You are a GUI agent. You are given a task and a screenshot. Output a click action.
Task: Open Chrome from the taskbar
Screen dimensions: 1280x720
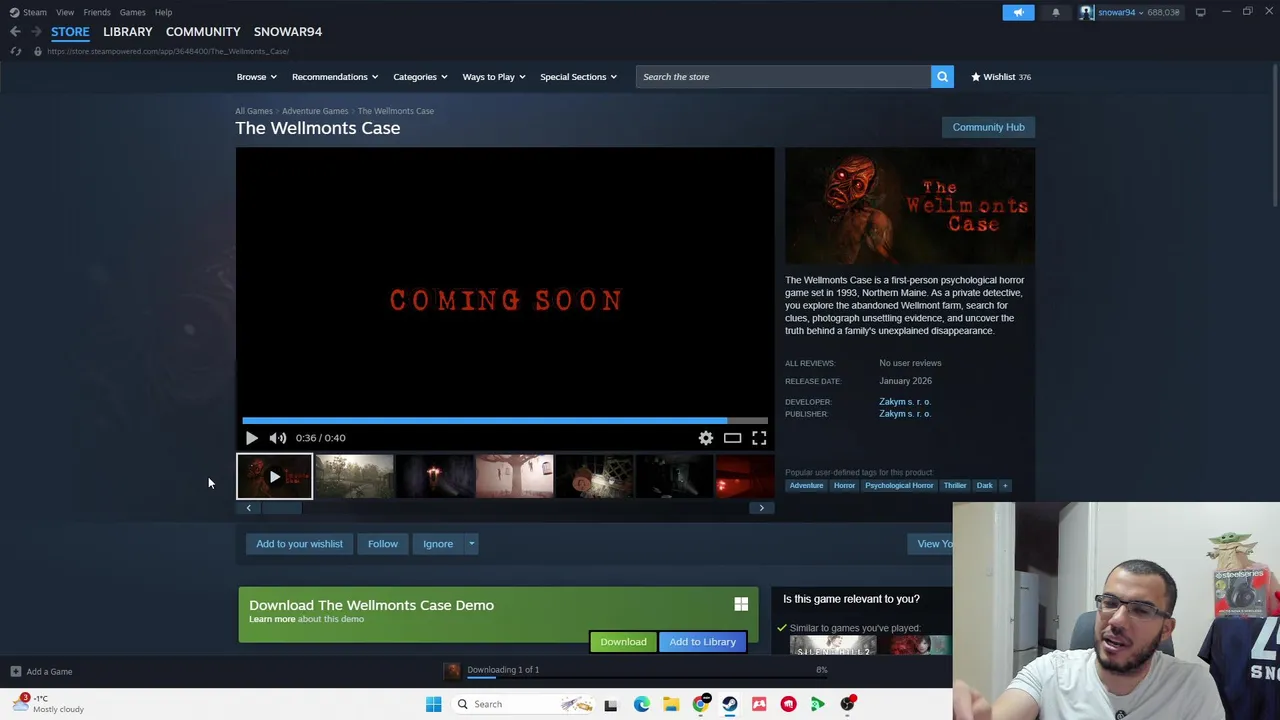pyautogui.click(x=700, y=704)
